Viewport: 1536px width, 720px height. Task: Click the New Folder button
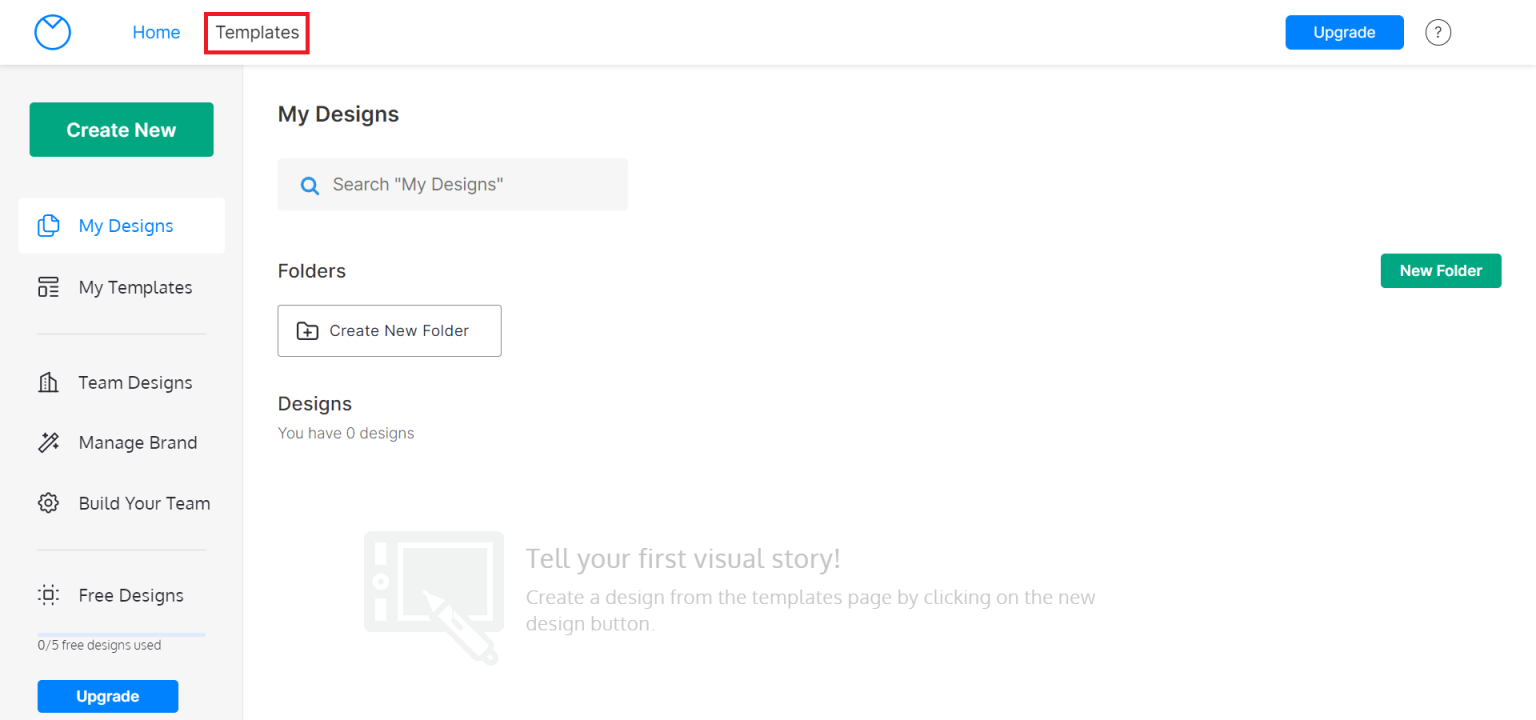pos(1441,270)
